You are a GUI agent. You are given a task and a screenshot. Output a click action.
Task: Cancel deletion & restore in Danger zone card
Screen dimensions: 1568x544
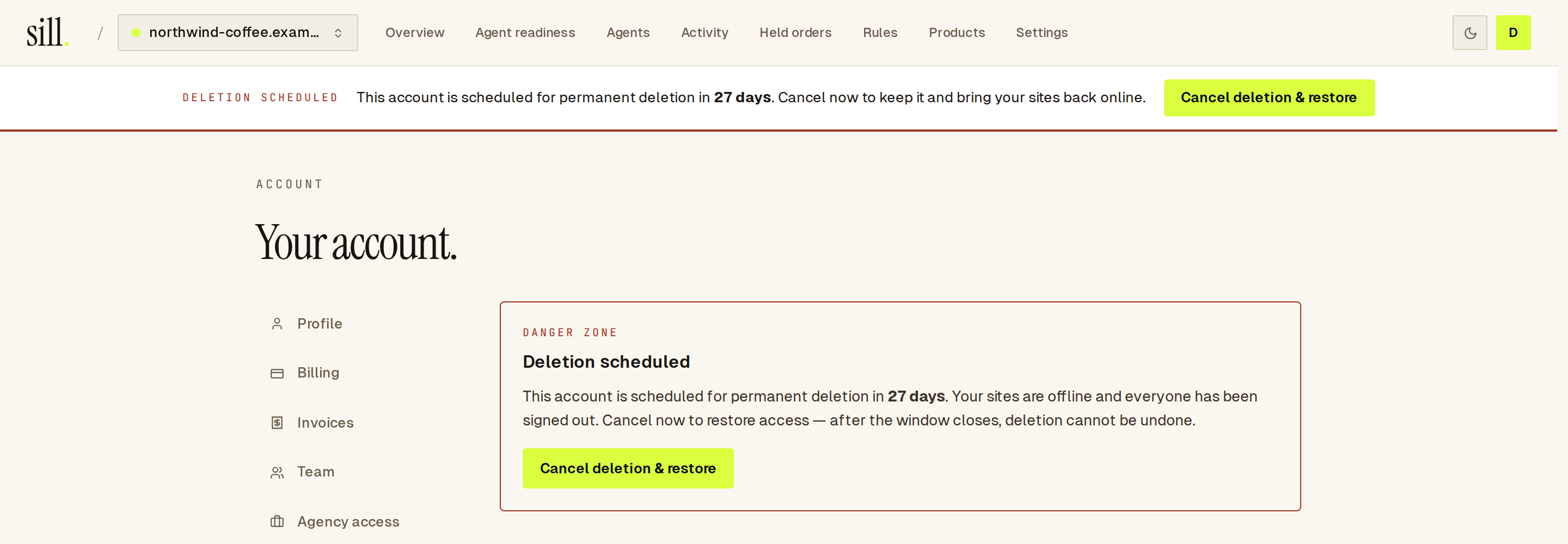(628, 468)
